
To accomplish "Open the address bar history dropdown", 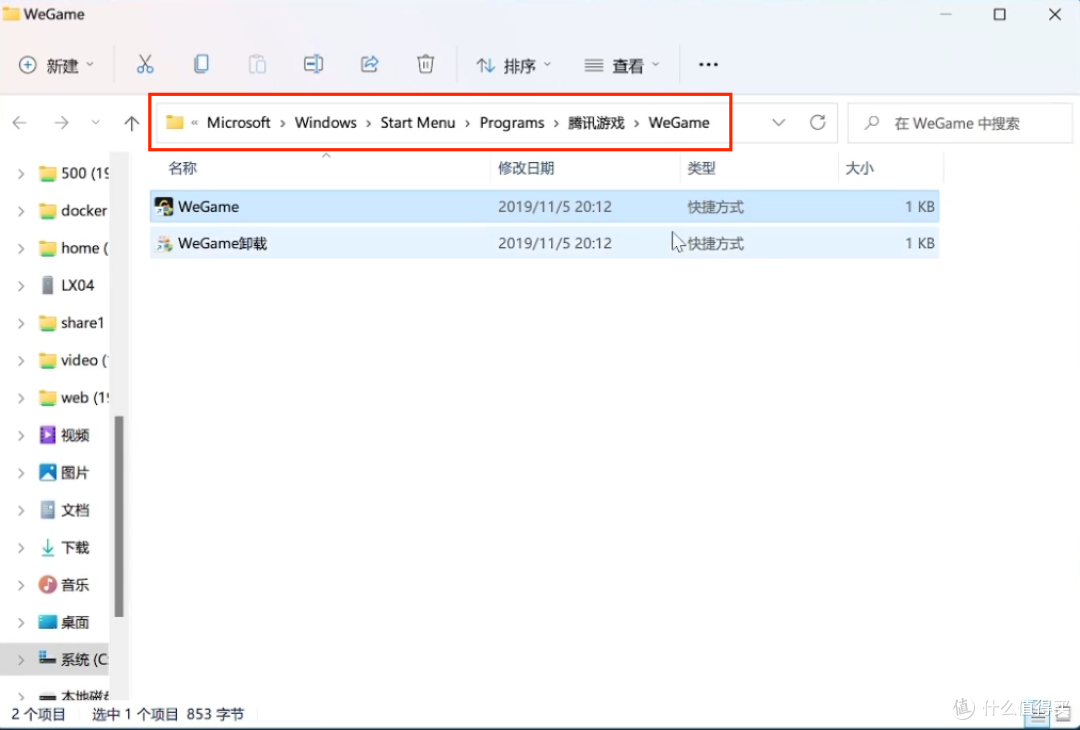I will click(778, 123).
